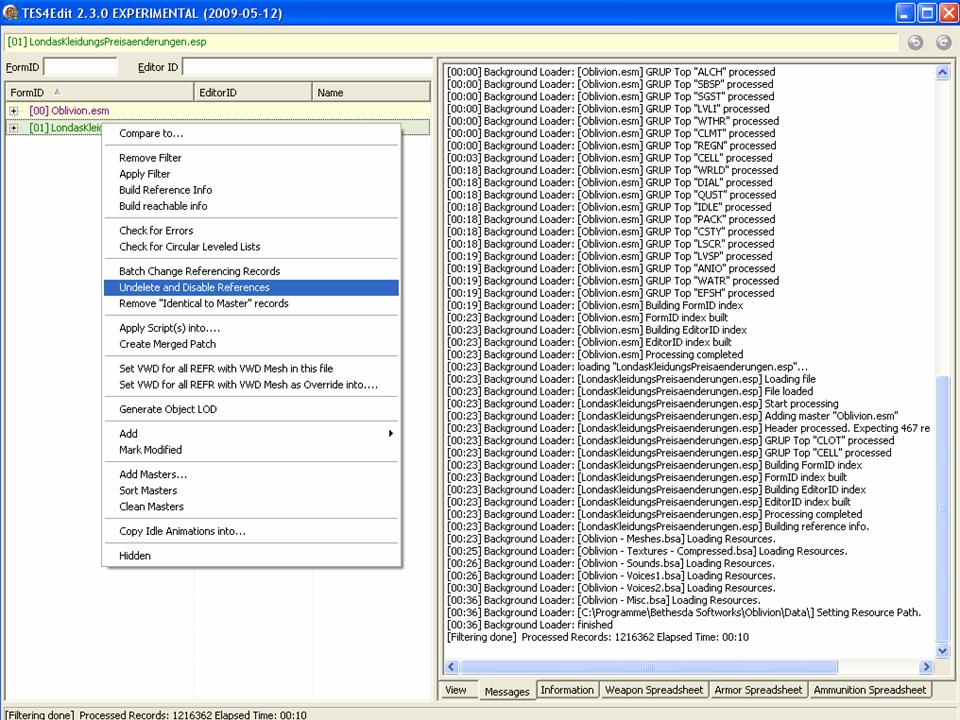960x720 pixels.
Task: Select Clean Masters
Action: coord(251,506)
